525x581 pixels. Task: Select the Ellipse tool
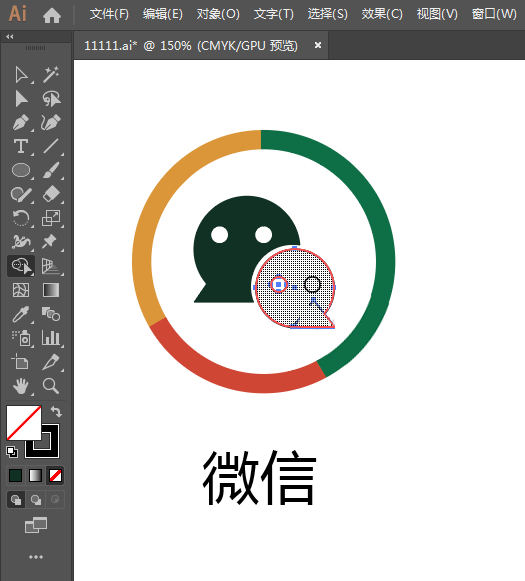click(x=21, y=170)
